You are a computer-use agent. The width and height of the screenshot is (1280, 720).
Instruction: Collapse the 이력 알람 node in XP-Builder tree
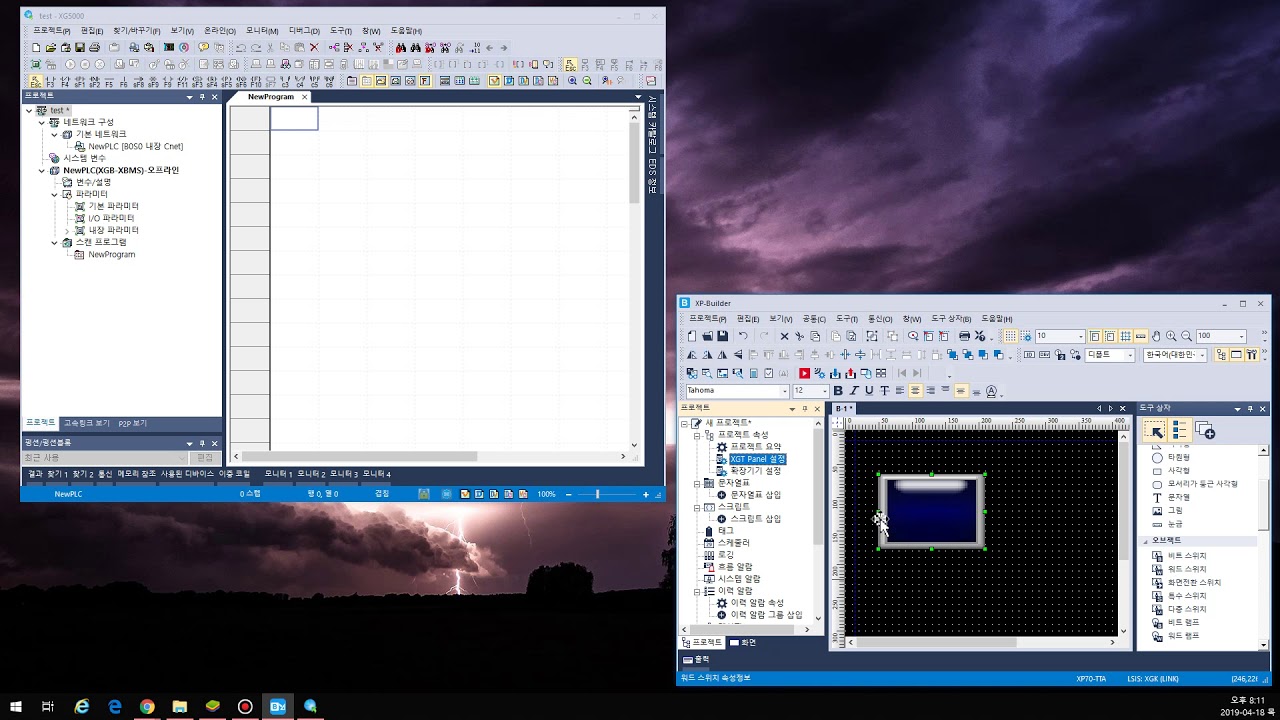coord(697,591)
